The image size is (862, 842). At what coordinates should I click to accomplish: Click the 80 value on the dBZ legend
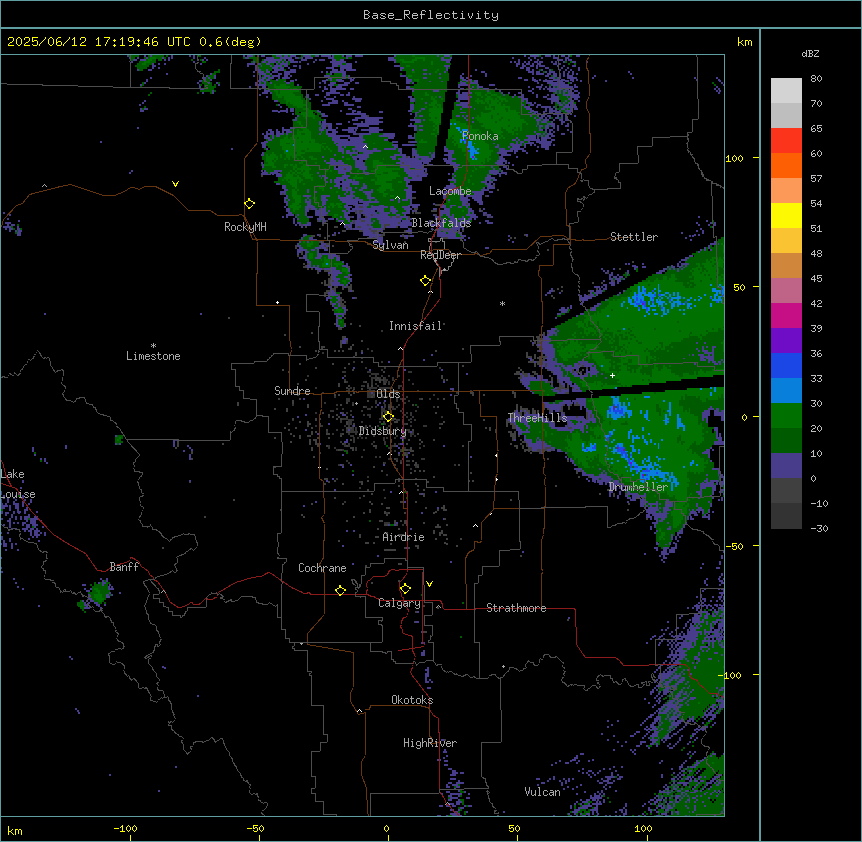816,79
